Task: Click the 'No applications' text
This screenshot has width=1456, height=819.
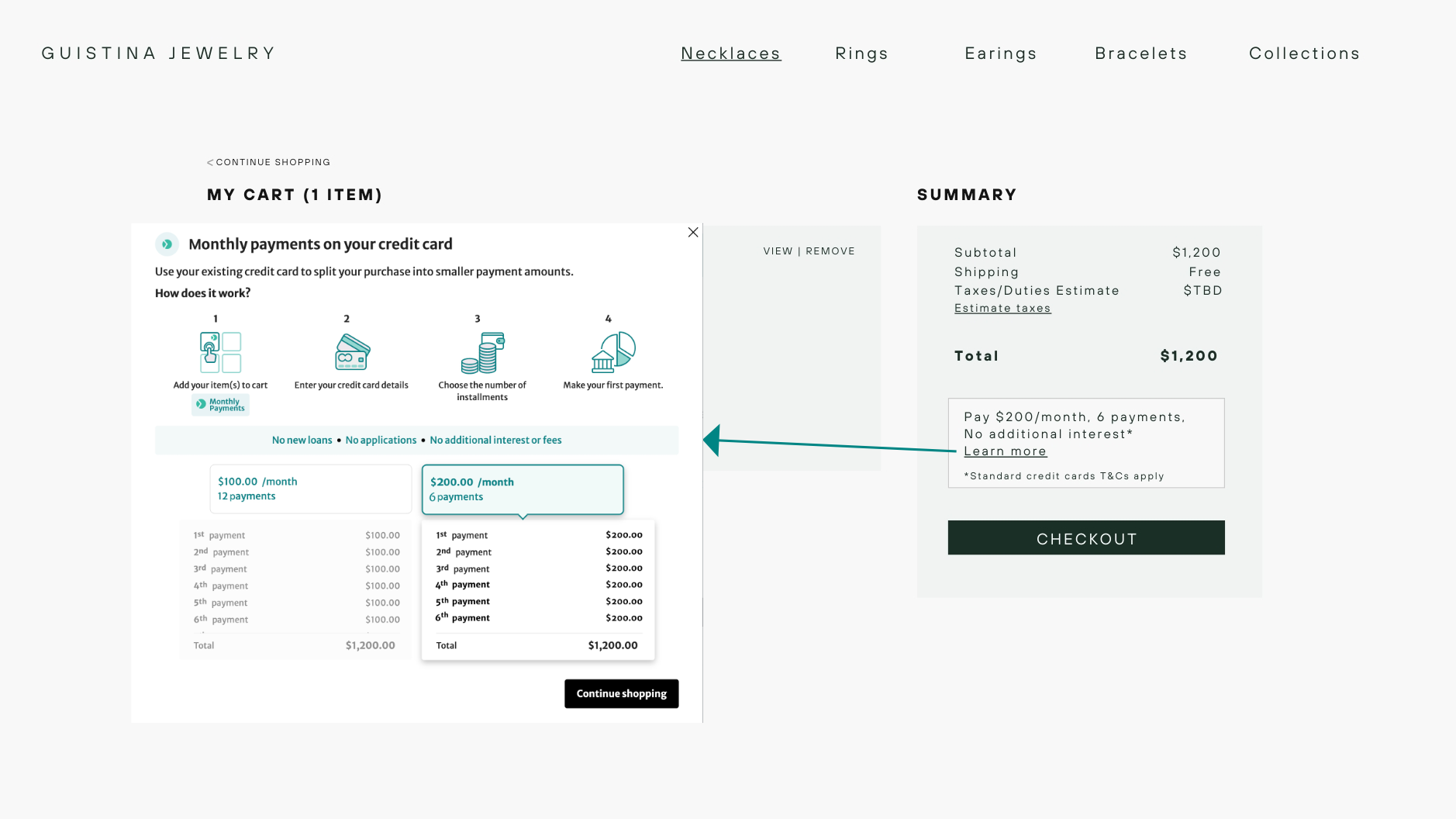Action: (x=381, y=440)
